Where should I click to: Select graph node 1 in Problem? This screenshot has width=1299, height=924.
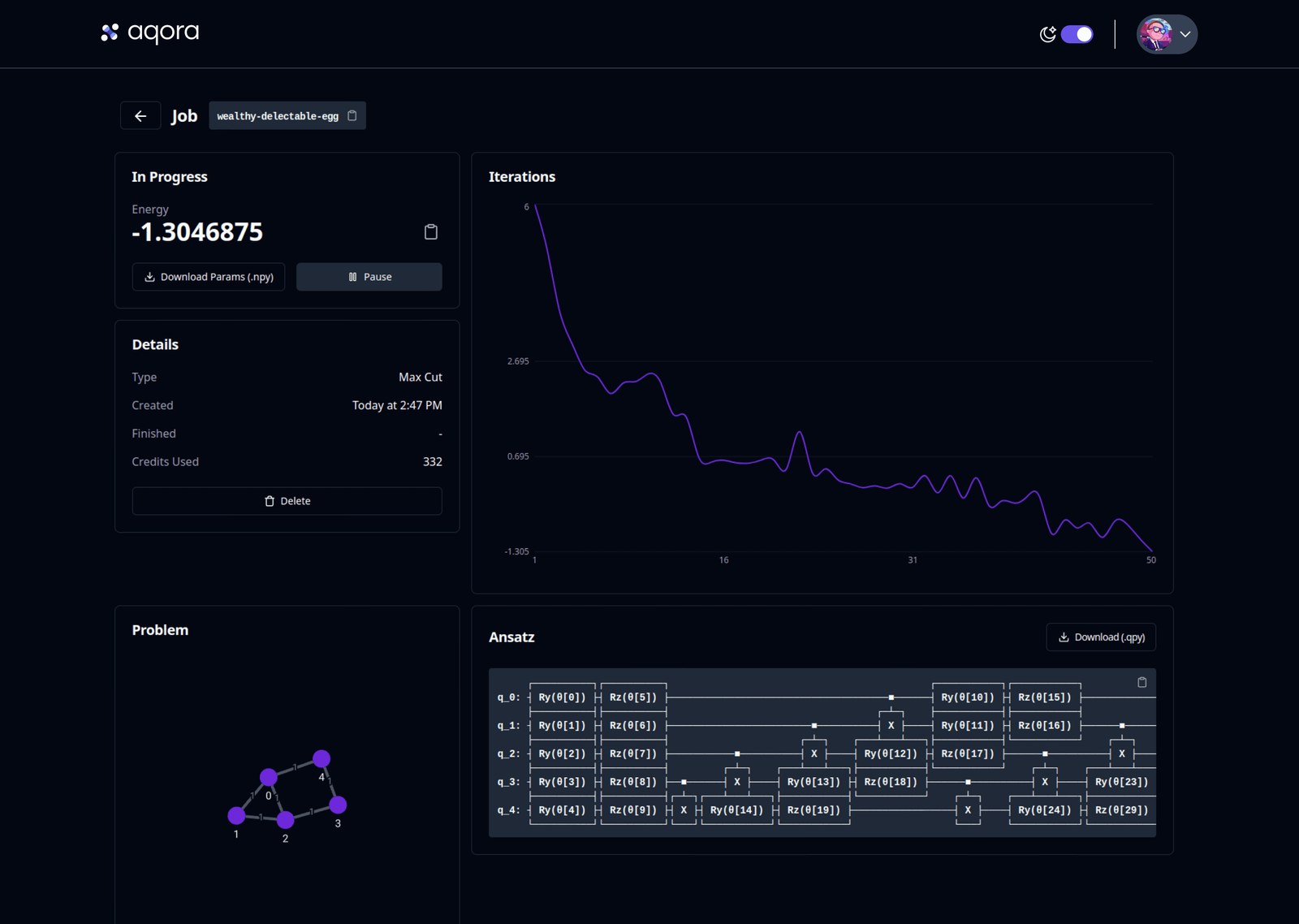237,815
